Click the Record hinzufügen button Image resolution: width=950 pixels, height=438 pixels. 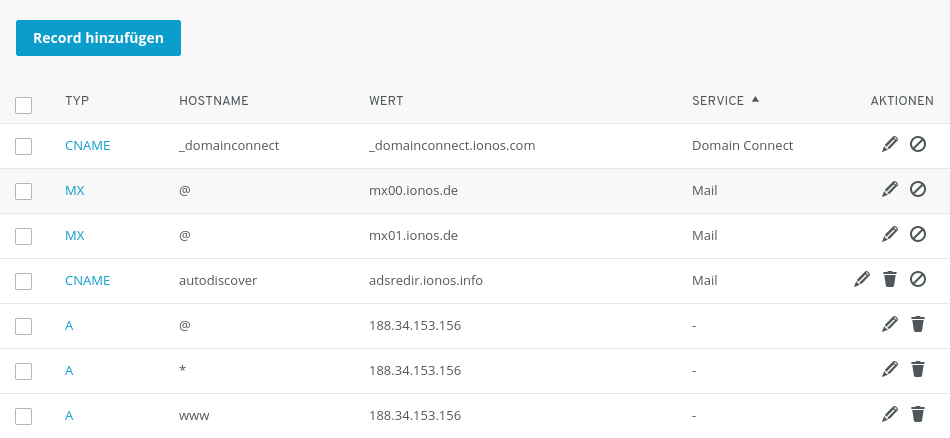click(x=98, y=38)
